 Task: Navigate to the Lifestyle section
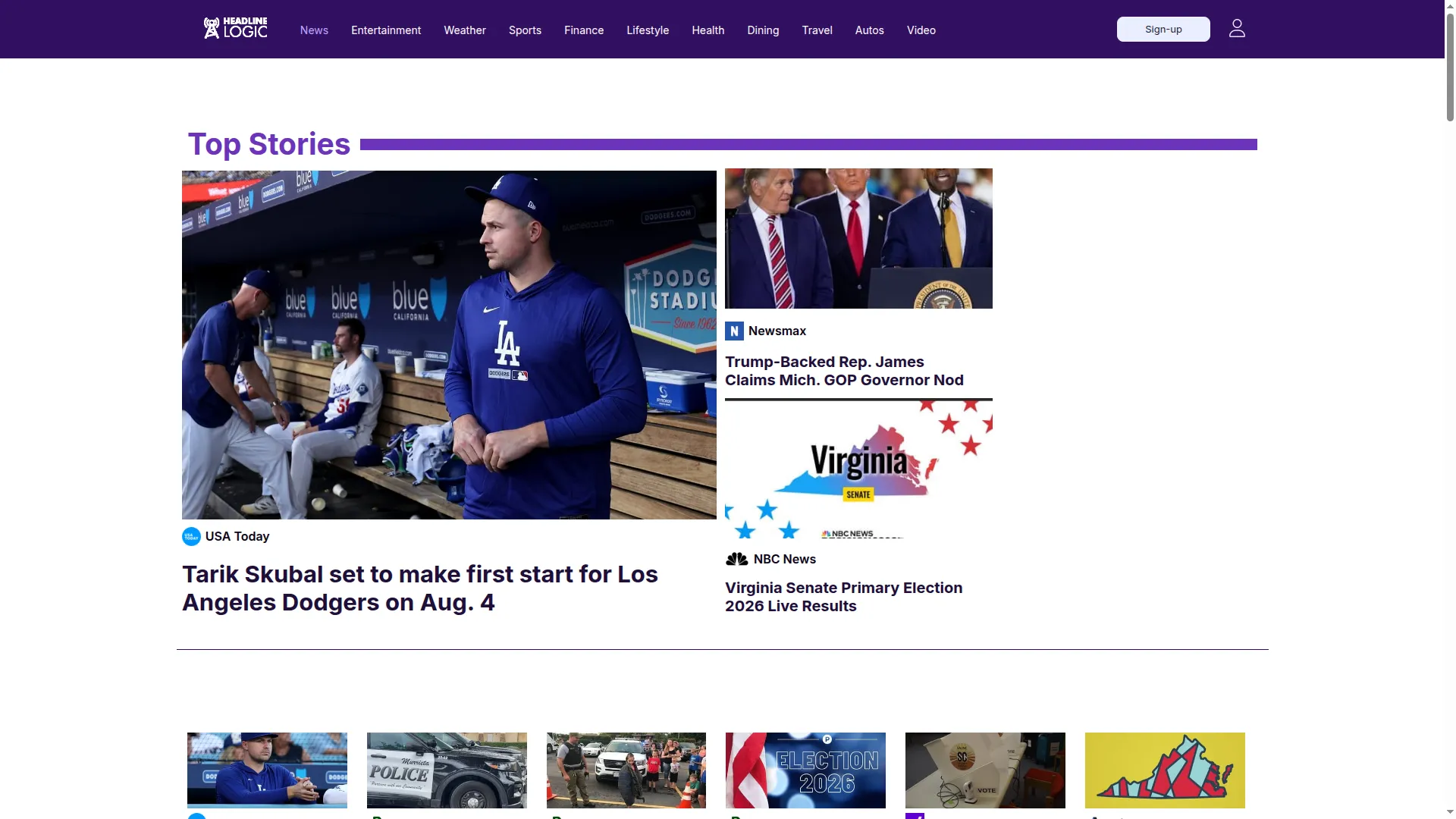click(x=648, y=30)
